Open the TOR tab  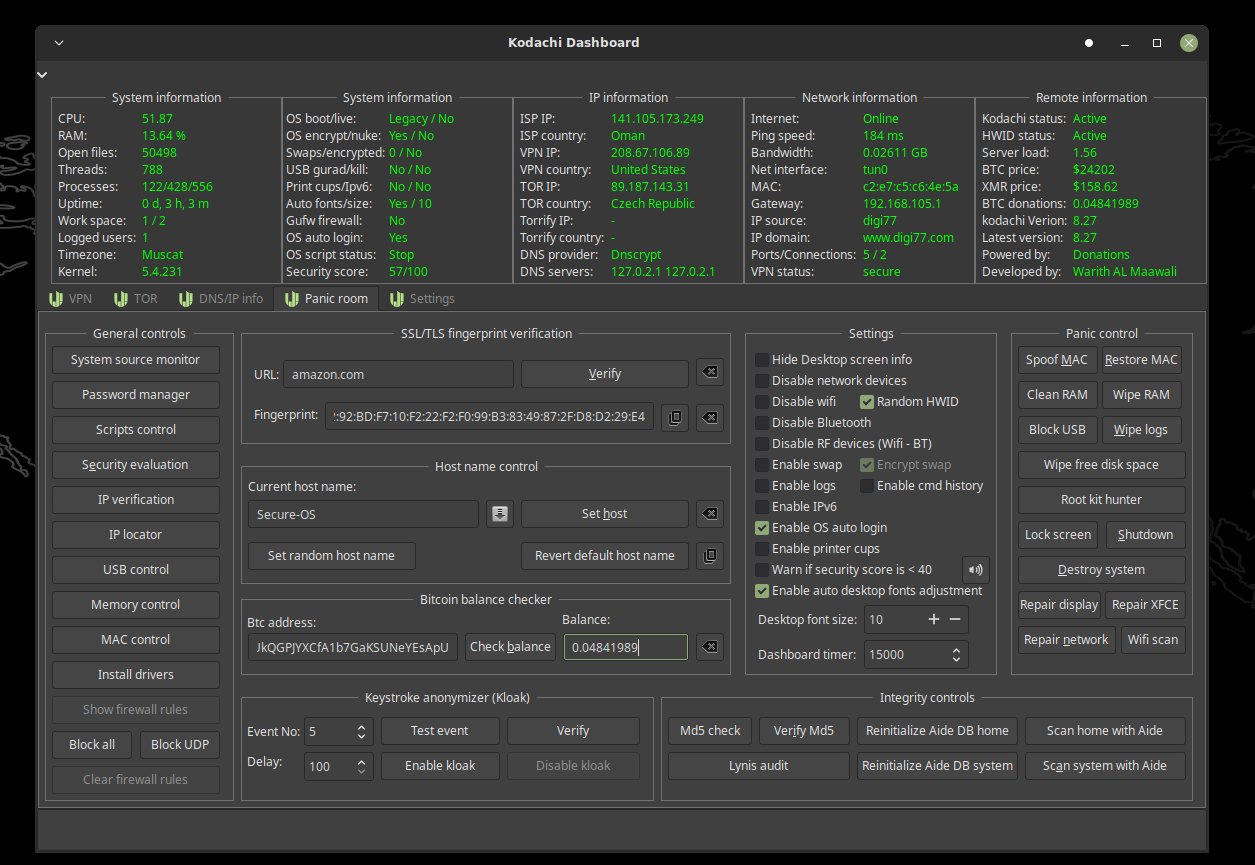[x=136, y=299]
